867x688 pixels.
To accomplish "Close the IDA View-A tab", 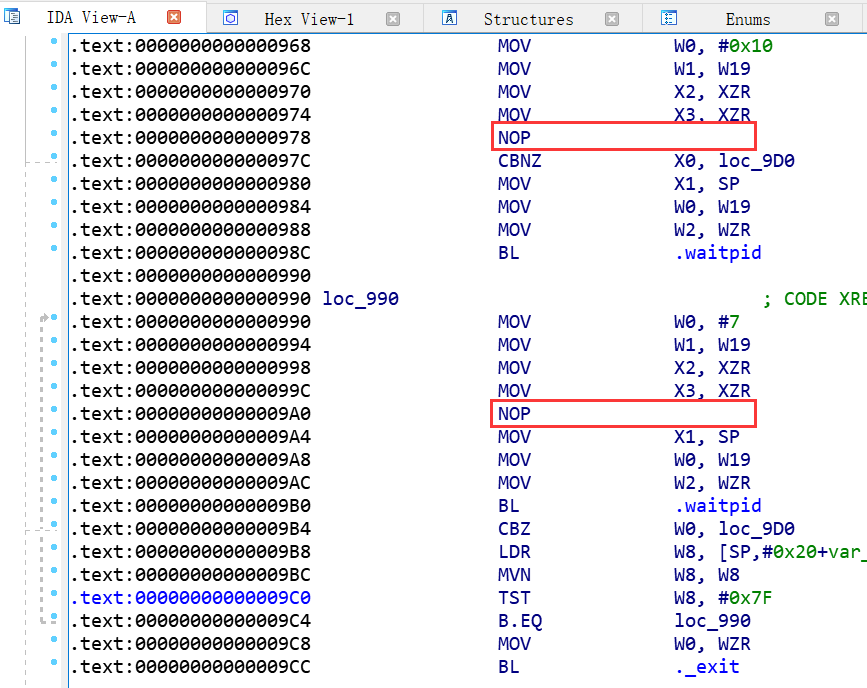I will click(174, 17).
